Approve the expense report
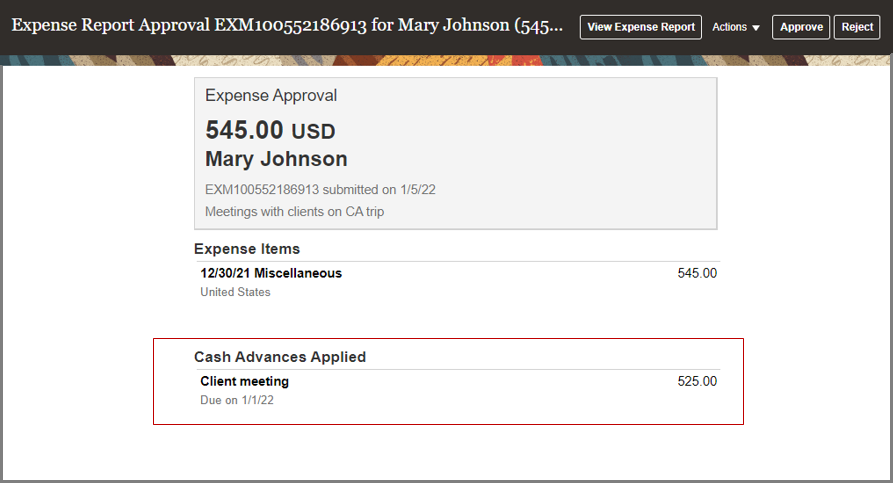Screen dimensions: 893x483 tap(801, 27)
